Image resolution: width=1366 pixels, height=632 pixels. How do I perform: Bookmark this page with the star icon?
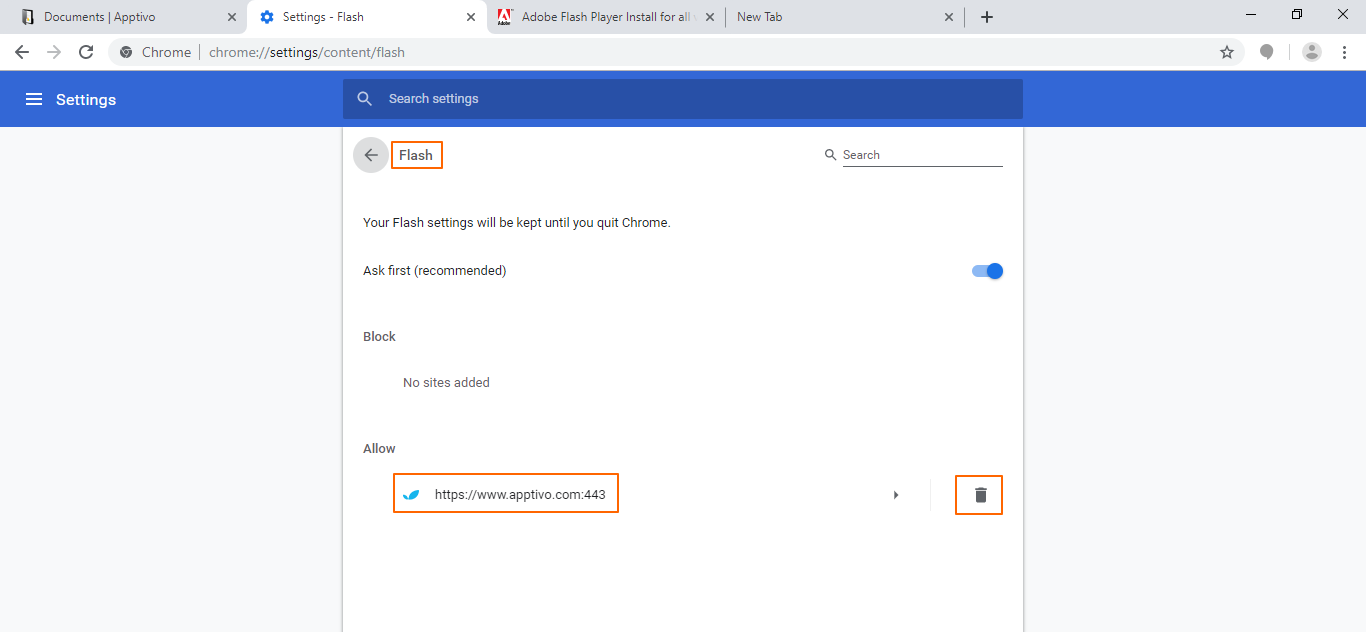[1227, 52]
